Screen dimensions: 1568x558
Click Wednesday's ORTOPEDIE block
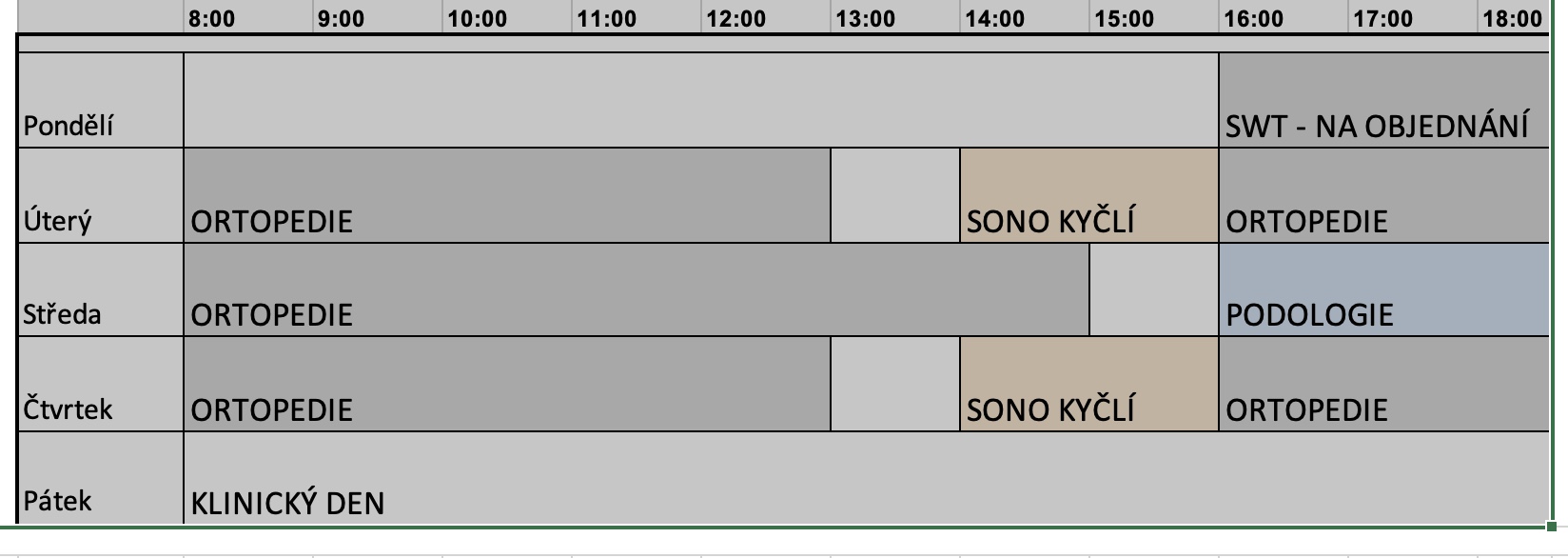click(x=636, y=290)
